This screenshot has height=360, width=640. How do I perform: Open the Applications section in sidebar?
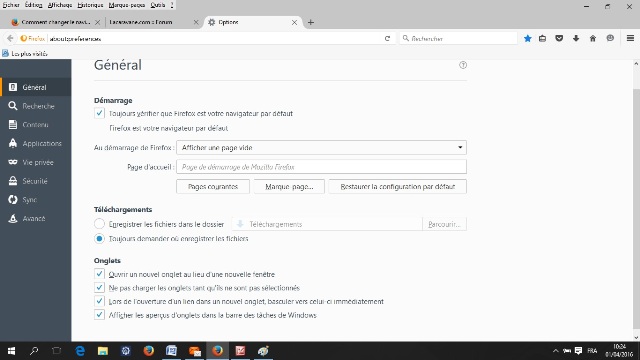point(36,143)
